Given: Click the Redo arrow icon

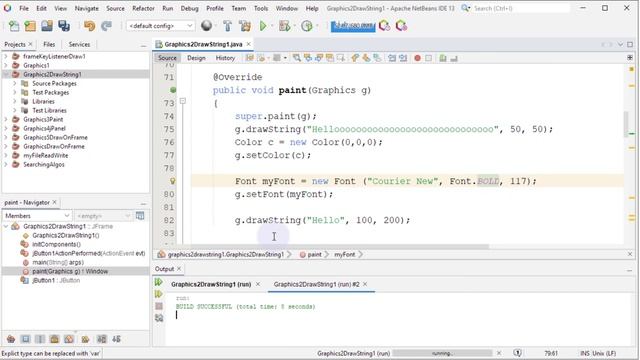Looking at the screenshot, I should [107, 26].
